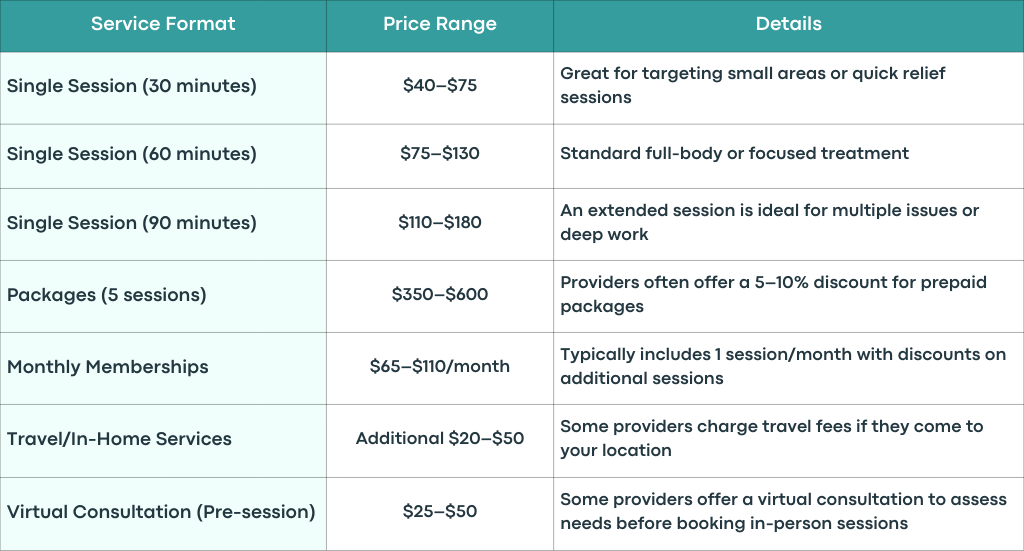Select the Single Session (60 minutes) cell
The image size is (1024, 551).
163,157
